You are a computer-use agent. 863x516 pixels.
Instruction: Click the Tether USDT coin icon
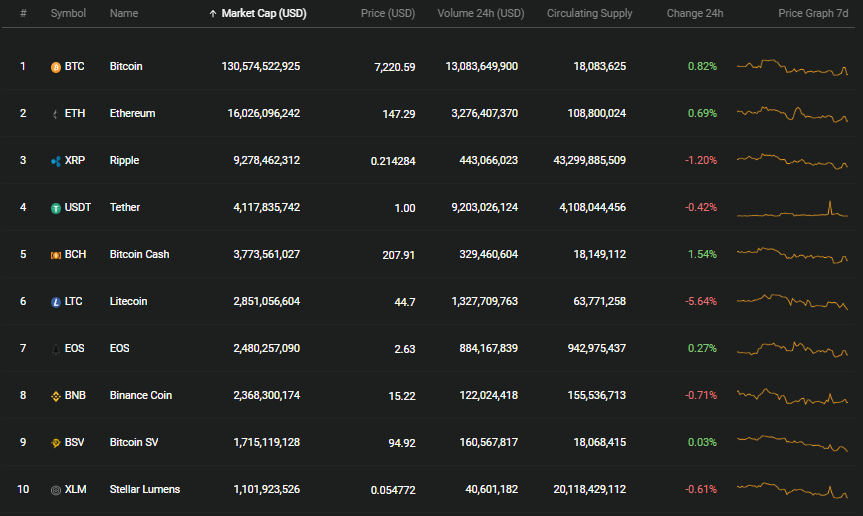56,208
